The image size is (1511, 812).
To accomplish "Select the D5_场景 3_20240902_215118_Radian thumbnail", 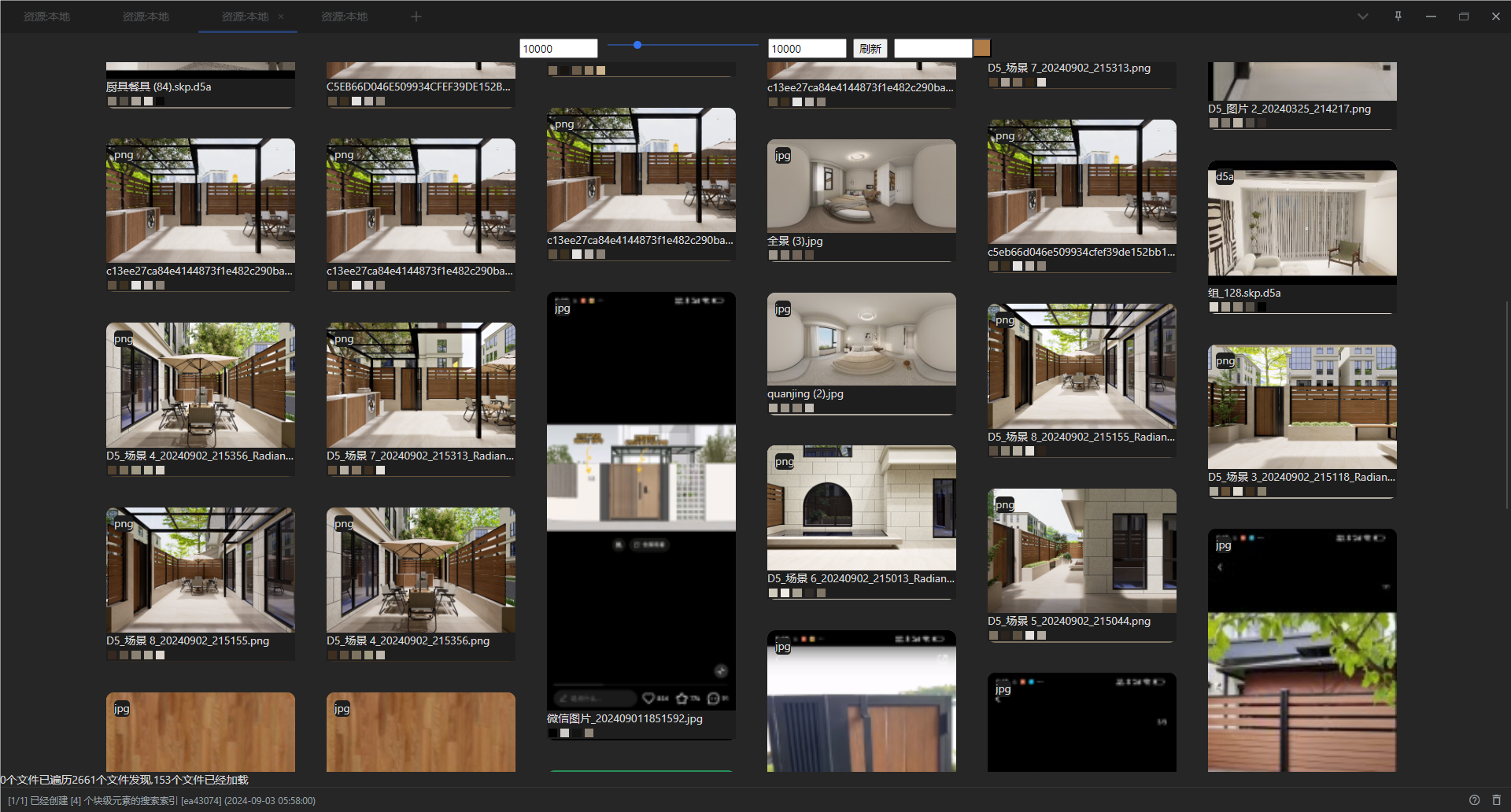I will [x=1302, y=407].
